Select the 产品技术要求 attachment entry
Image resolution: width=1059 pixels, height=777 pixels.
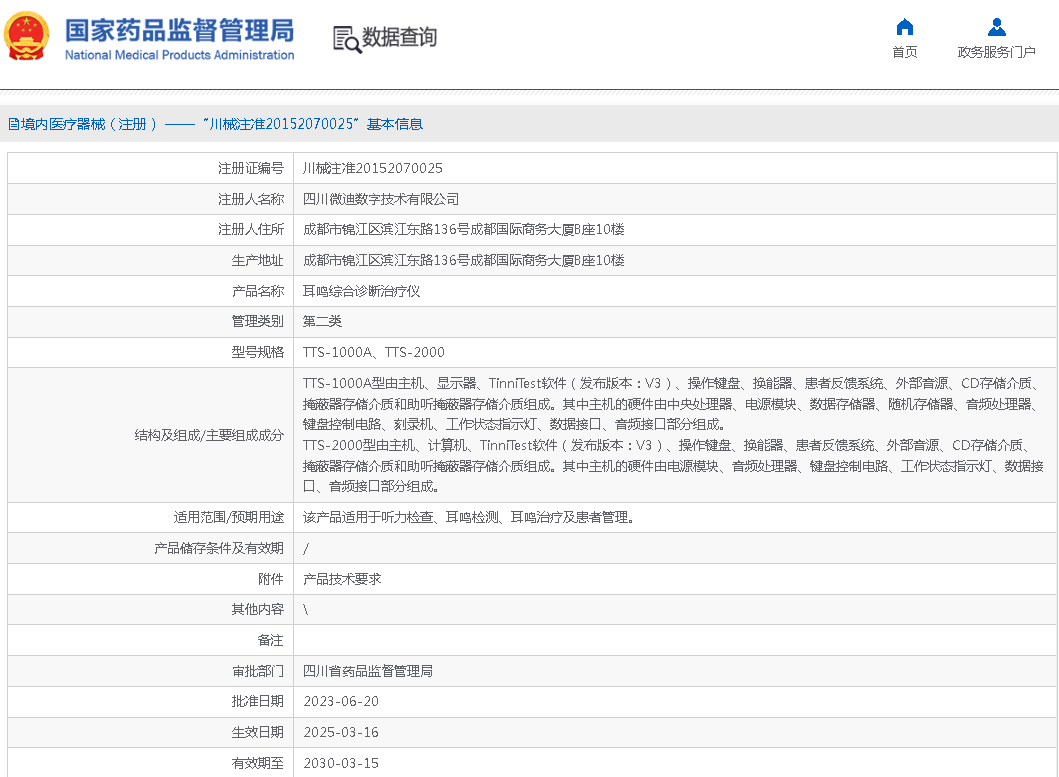[x=342, y=579]
